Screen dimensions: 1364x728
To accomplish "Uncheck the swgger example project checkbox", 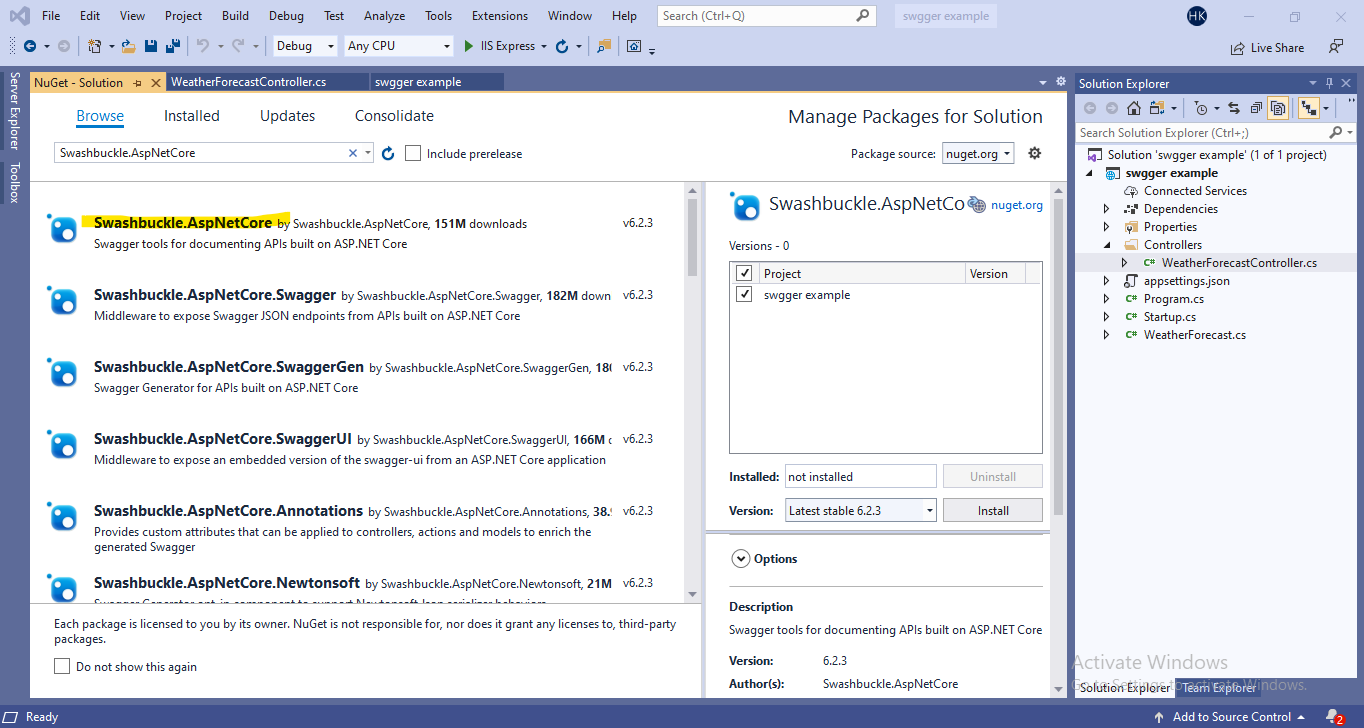I will (x=744, y=294).
